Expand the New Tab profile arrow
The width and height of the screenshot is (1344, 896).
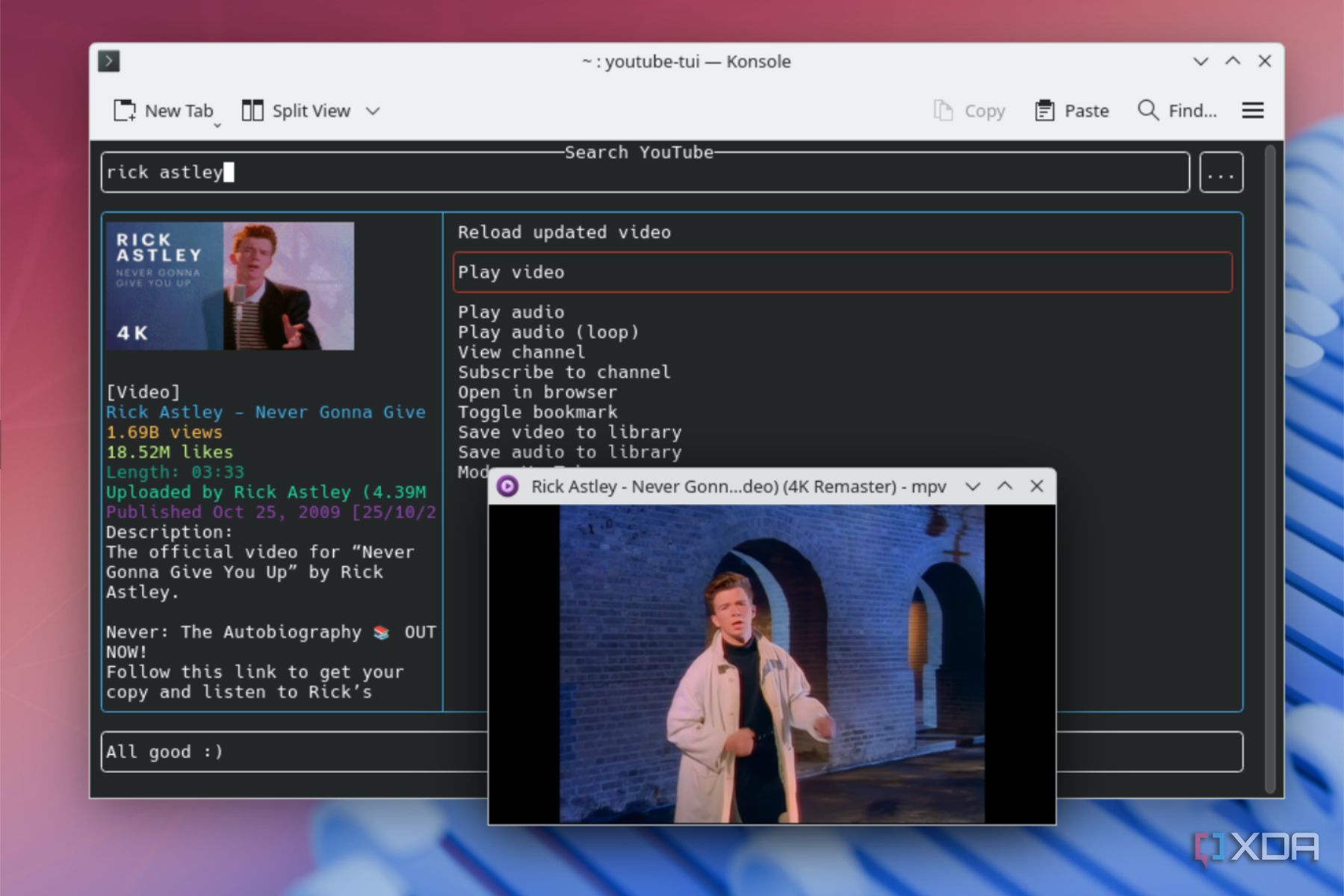click(x=217, y=125)
